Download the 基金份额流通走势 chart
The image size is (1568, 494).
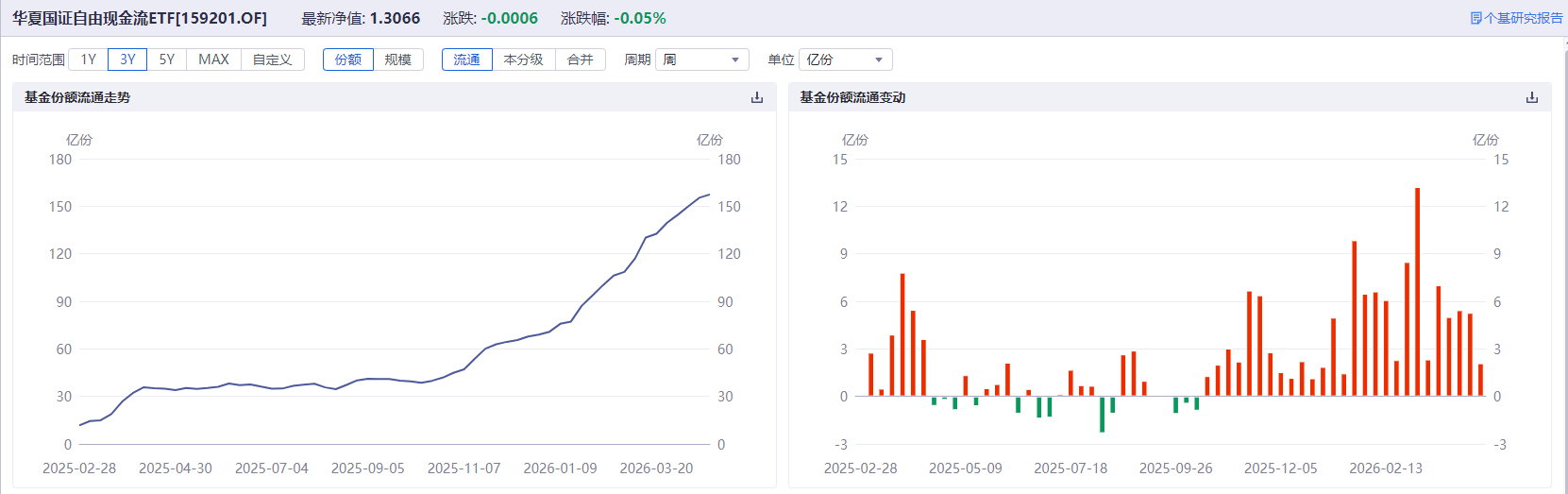tap(756, 97)
